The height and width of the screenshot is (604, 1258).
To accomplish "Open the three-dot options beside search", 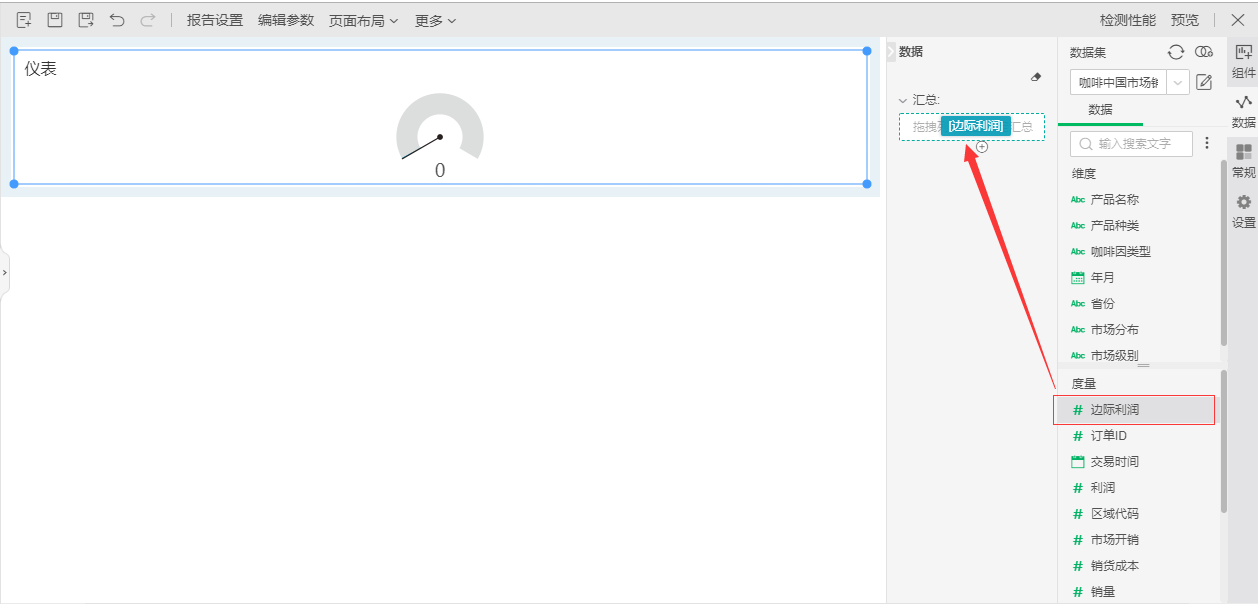I will [x=1207, y=144].
